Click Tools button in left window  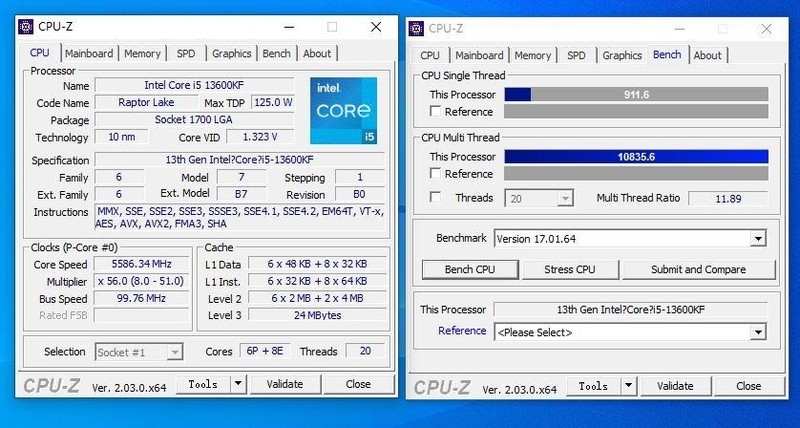[x=203, y=384]
